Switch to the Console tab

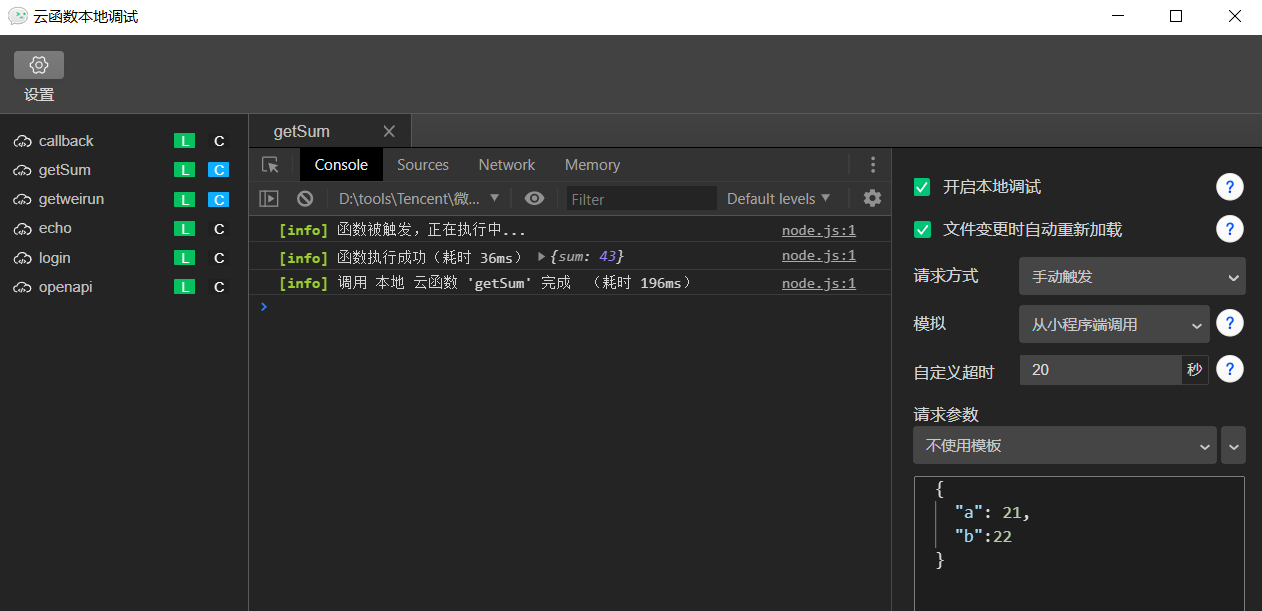pos(341,165)
